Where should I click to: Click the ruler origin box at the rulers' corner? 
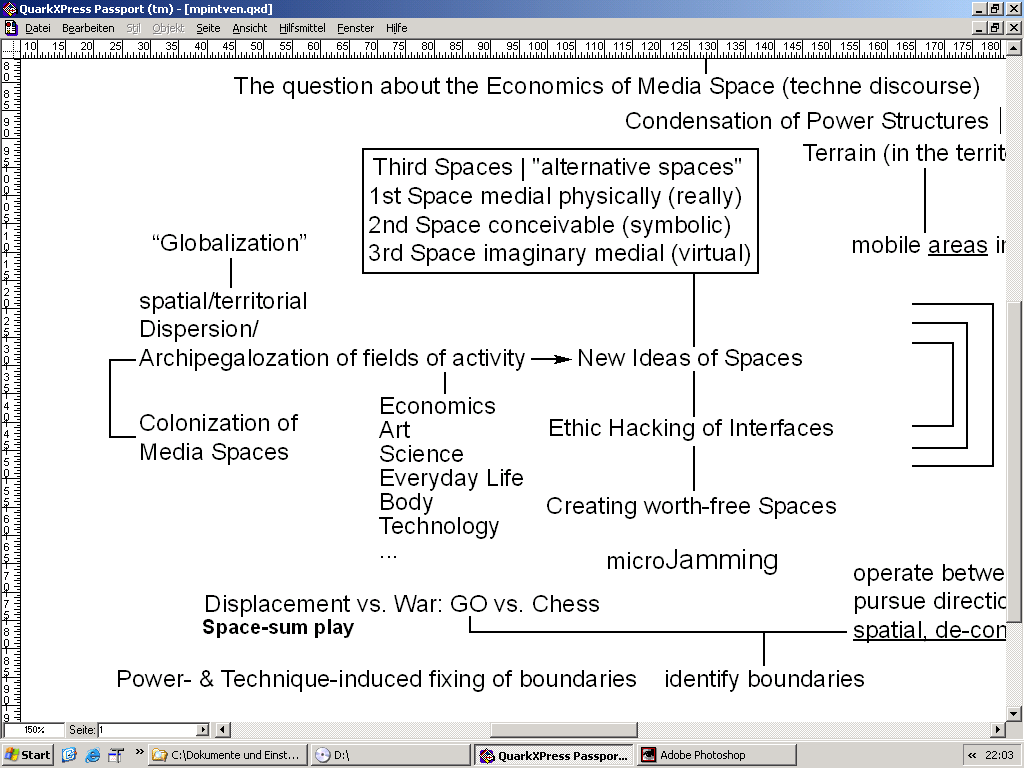tap(10, 48)
